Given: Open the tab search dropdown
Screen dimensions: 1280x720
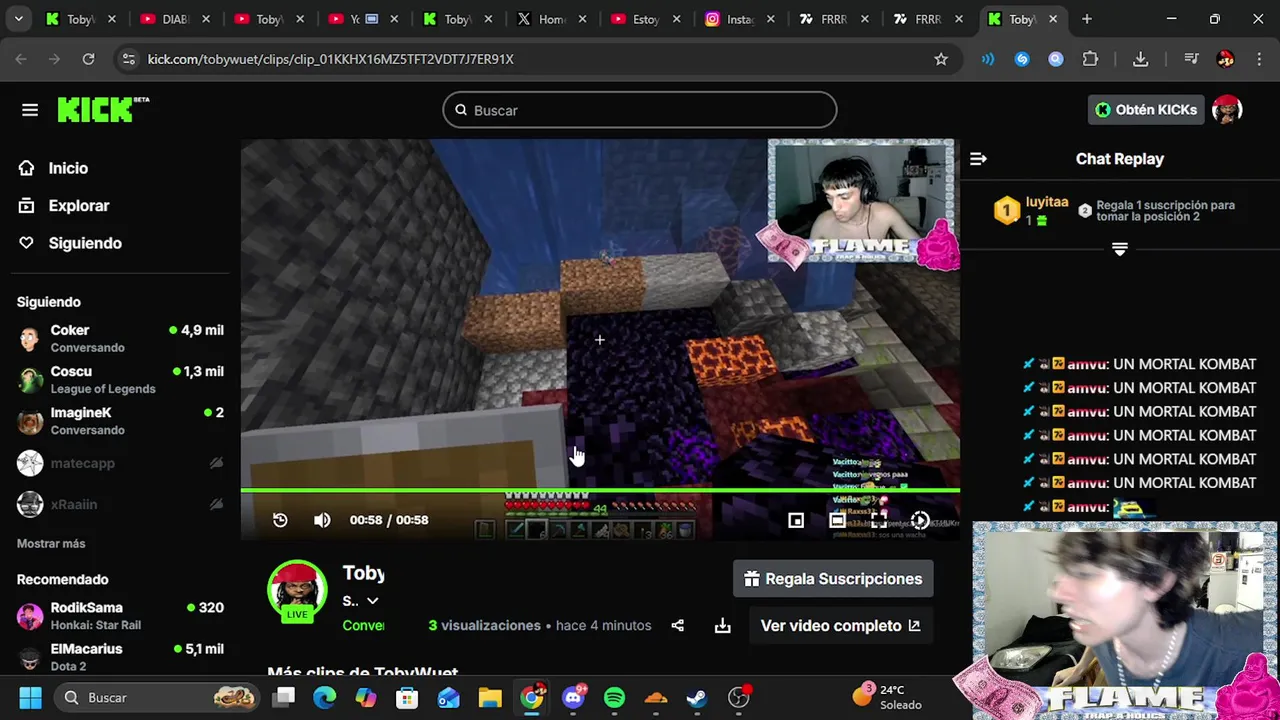Looking at the screenshot, I should 18,19.
